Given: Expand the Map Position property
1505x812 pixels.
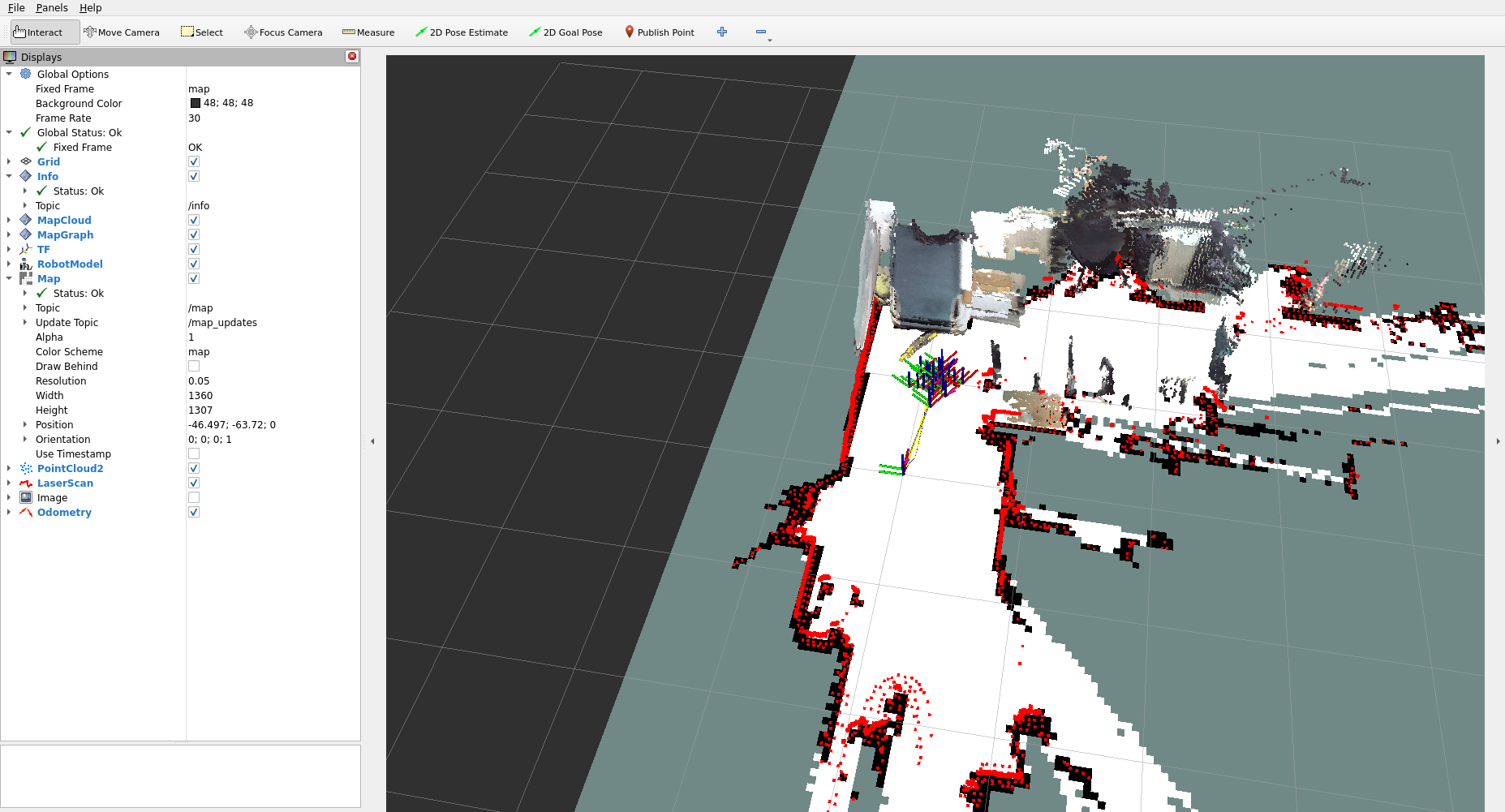Looking at the screenshot, I should point(25,424).
